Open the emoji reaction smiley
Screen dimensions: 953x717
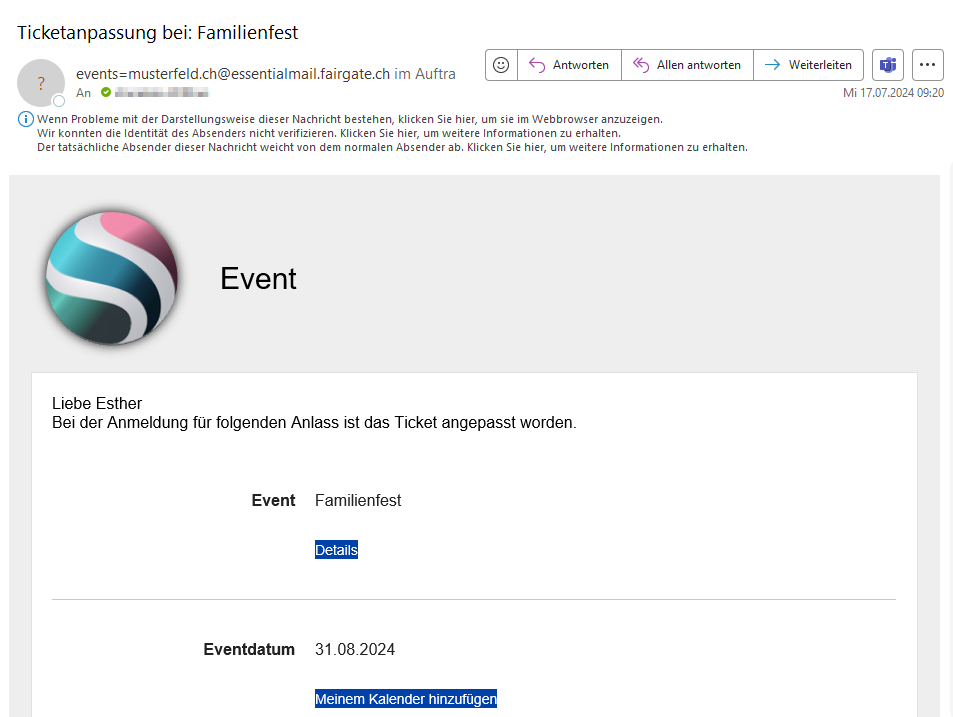pyautogui.click(x=501, y=65)
